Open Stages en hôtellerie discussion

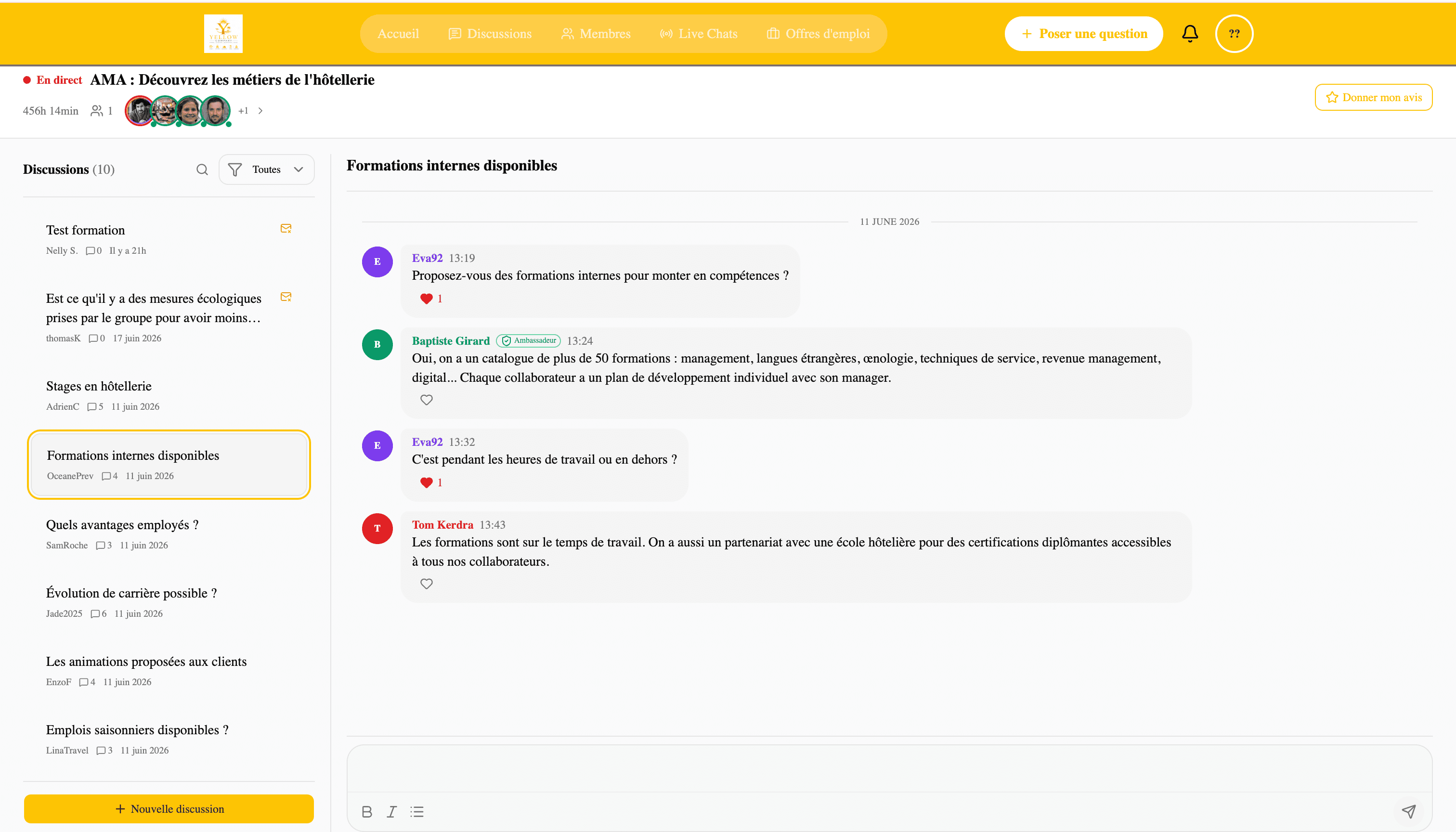coord(169,395)
